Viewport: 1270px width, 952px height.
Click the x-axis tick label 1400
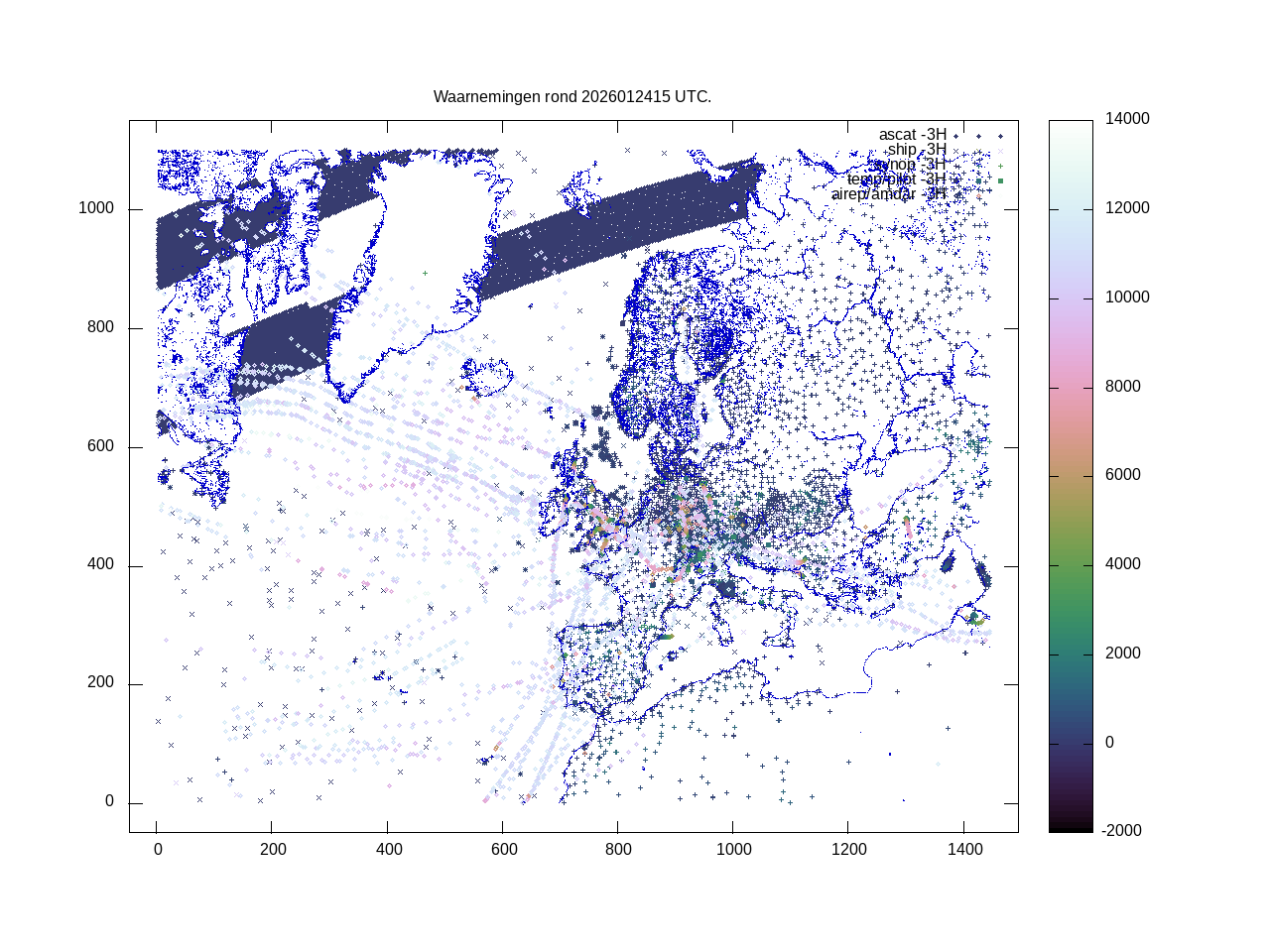pyautogui.click(x=963, y=850)
